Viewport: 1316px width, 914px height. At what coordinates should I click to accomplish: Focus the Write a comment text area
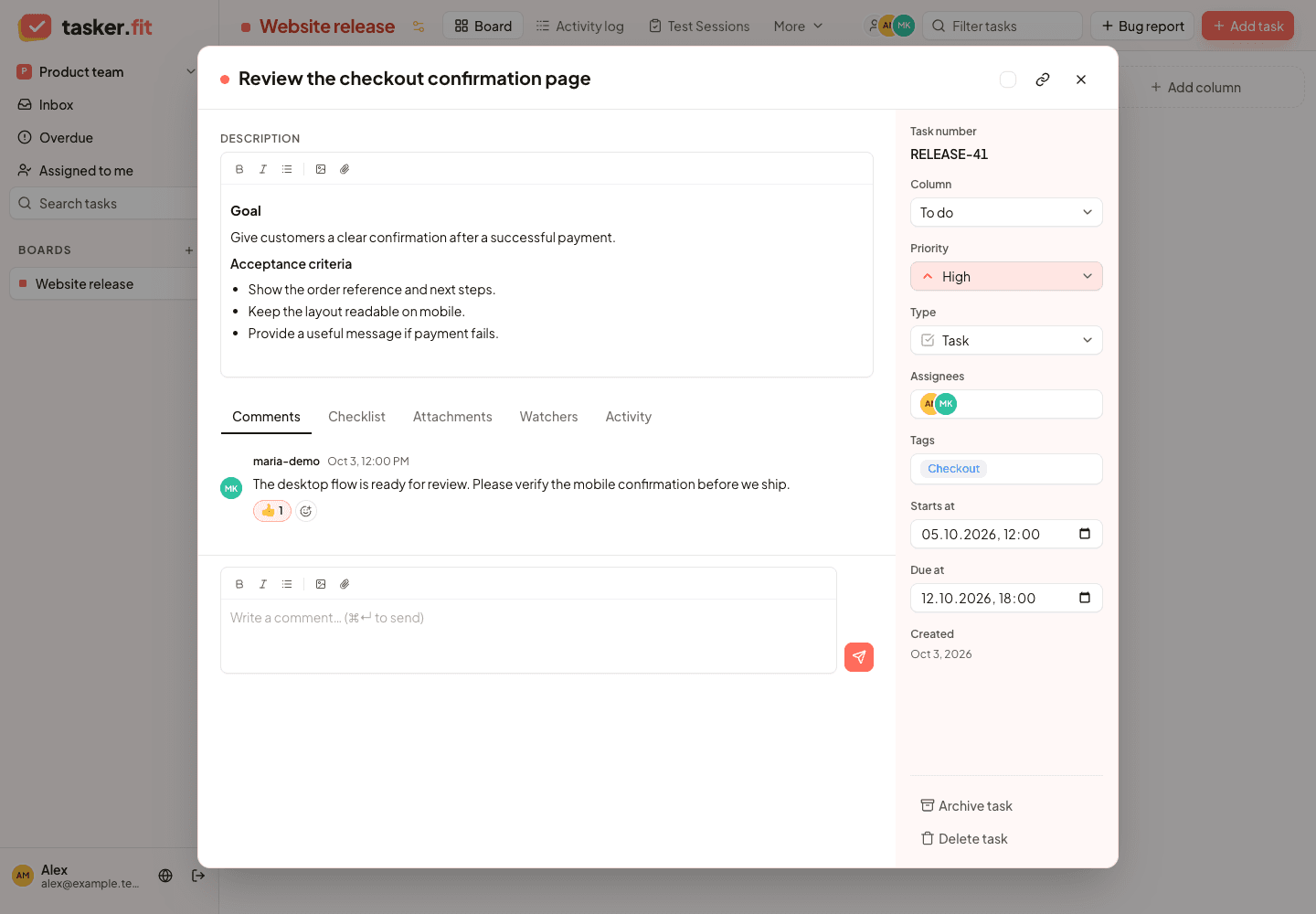[528, 635]
